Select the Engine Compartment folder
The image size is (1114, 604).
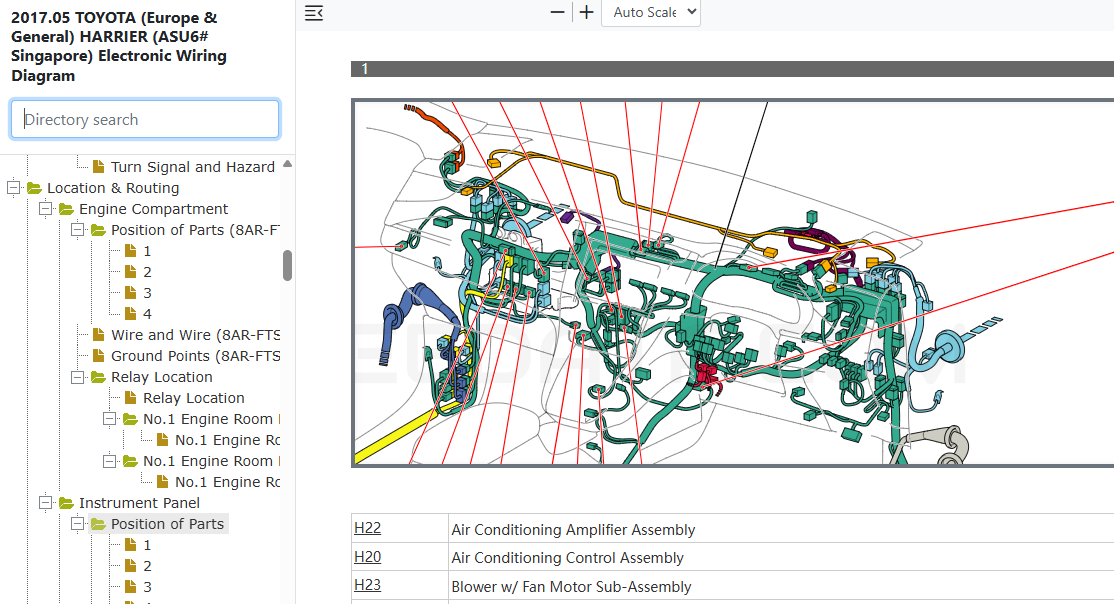[153, 209]
